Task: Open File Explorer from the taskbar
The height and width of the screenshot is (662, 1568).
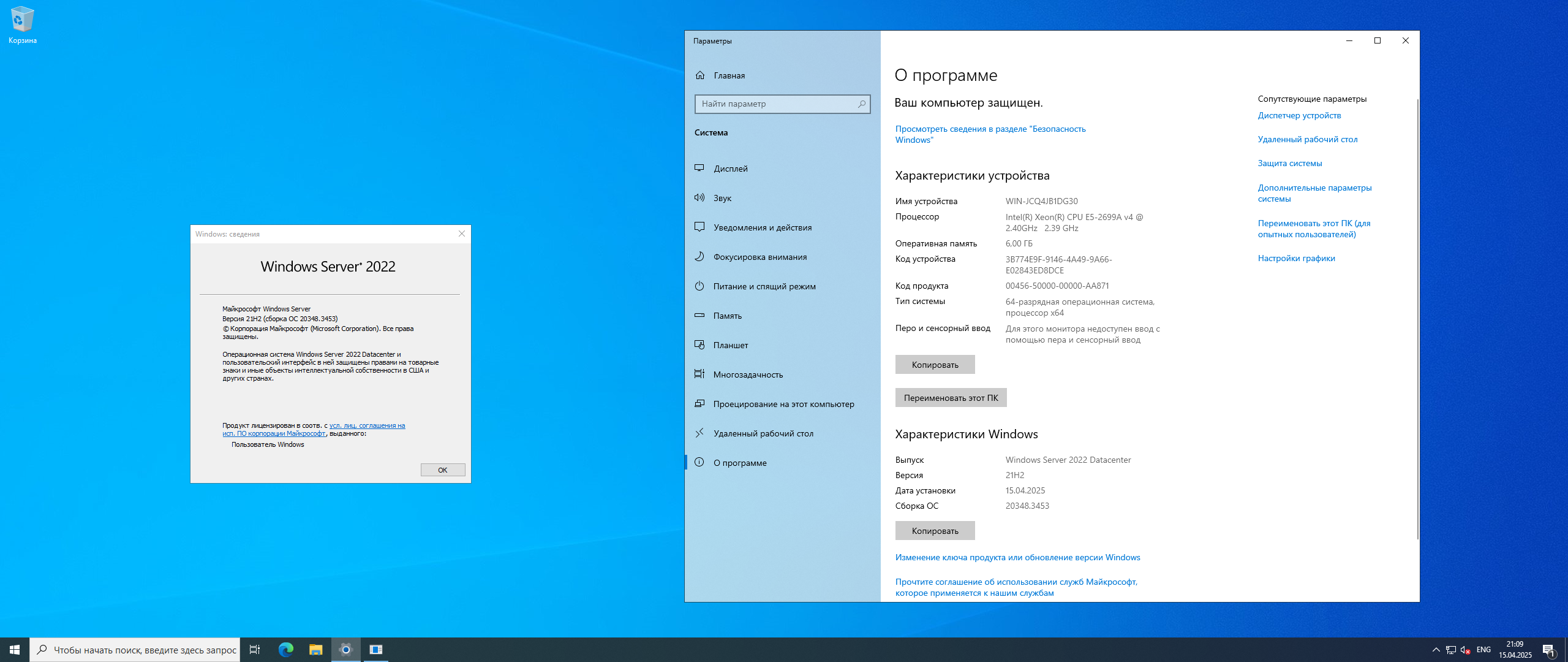Action: 316,650
